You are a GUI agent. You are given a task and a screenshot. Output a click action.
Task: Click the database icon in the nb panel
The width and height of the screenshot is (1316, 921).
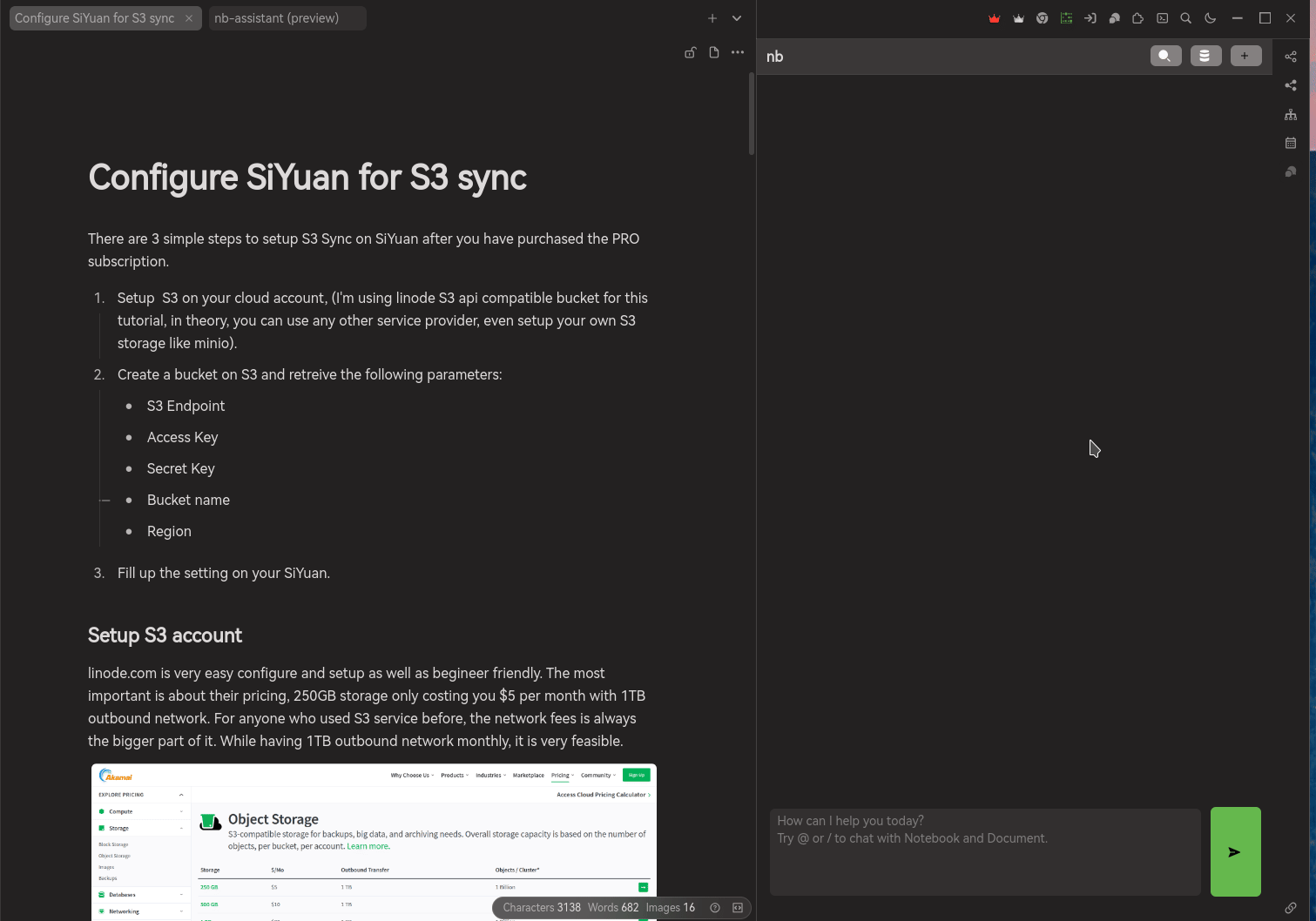coord(1205,56)
